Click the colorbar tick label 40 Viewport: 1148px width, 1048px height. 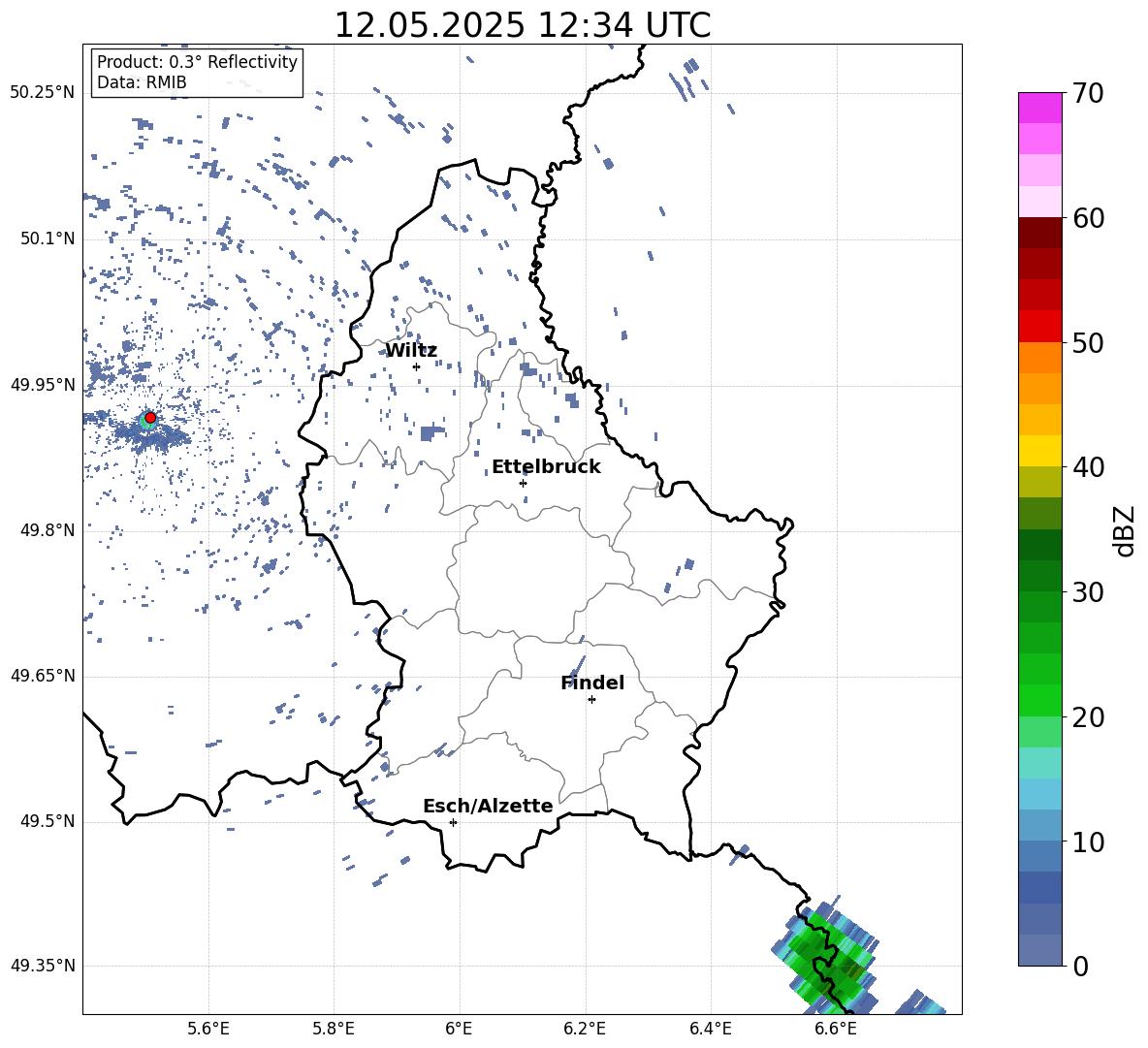click(1088, 467)
